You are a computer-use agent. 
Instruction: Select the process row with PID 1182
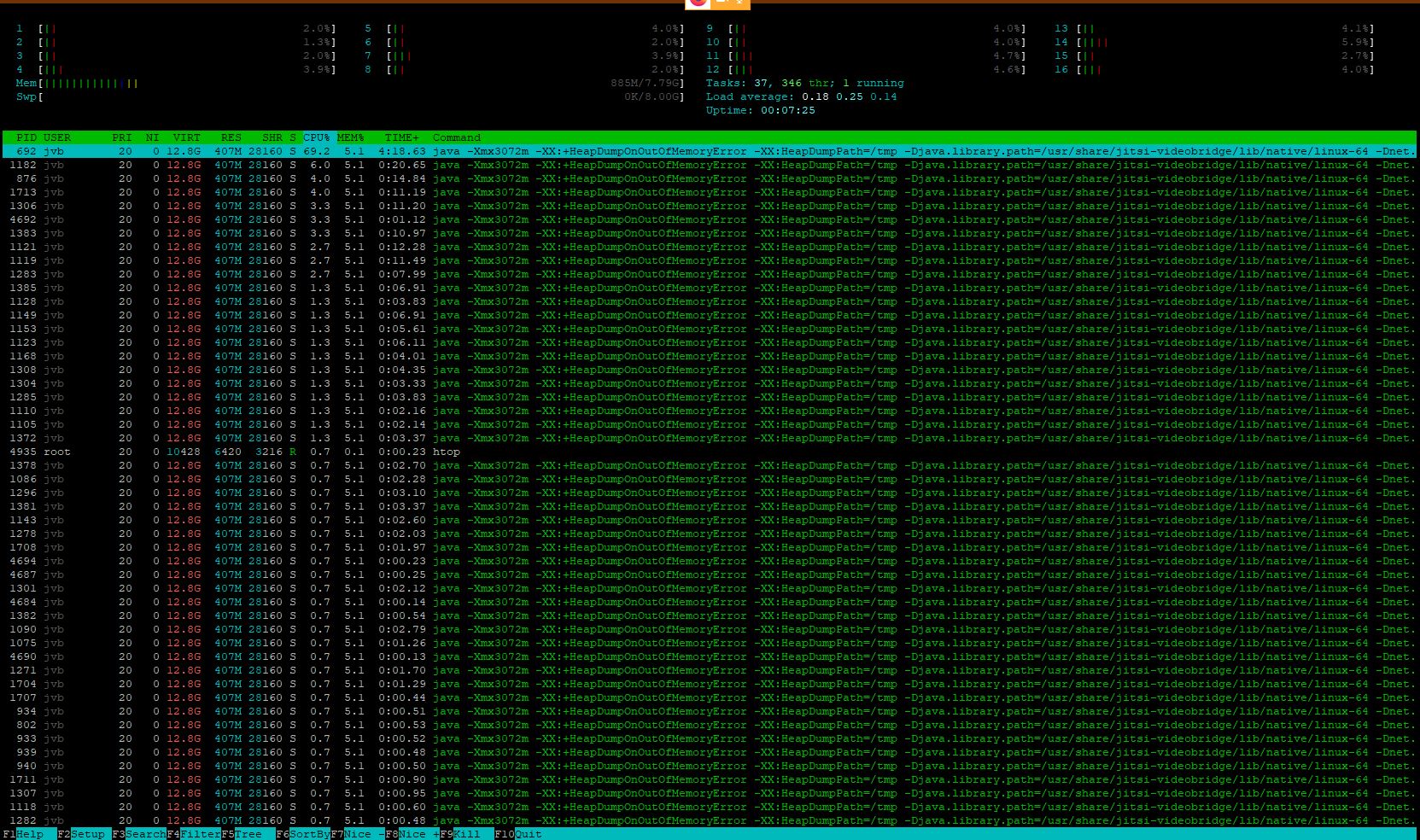tap(710, 165)
